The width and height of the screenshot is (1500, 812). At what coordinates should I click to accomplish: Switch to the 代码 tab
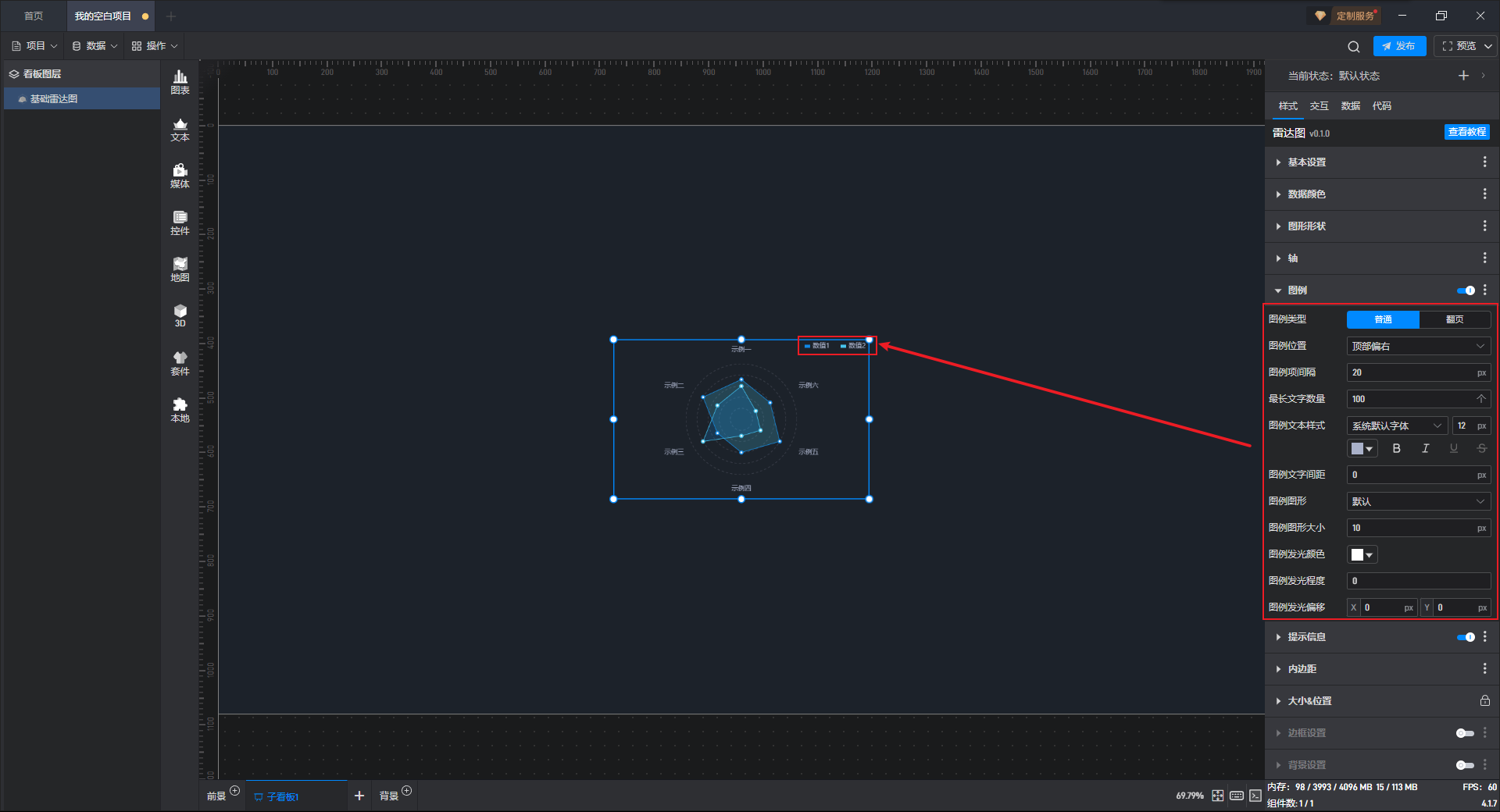coord(1381,106)
